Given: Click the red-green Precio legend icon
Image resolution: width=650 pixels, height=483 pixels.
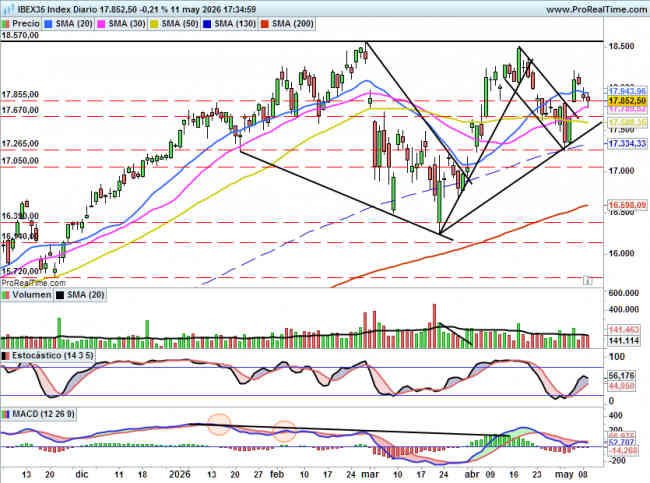Looking at the screenshot, I should click(6, 24).
